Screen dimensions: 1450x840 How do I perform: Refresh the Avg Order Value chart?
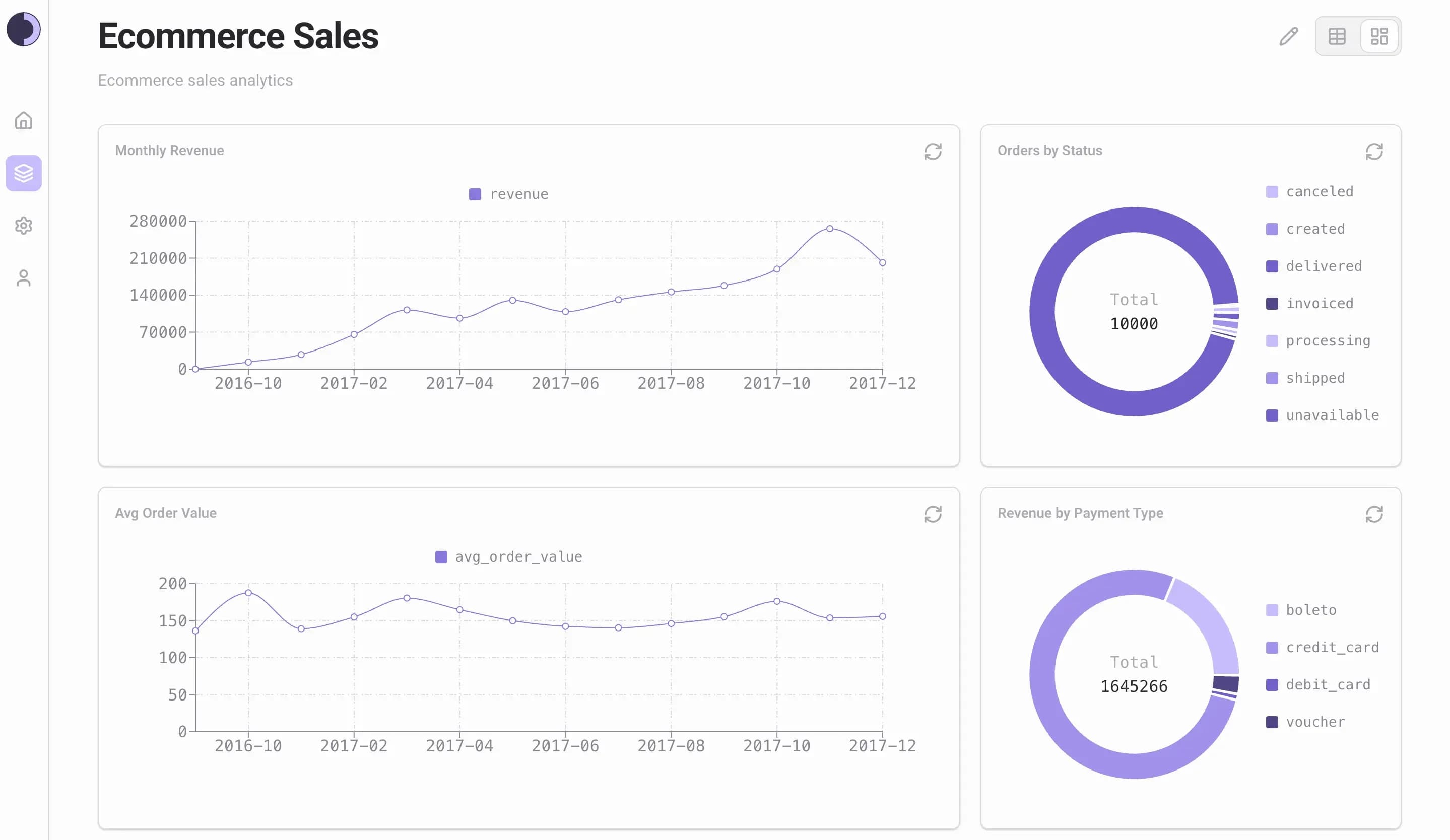(x=933, y=514)
